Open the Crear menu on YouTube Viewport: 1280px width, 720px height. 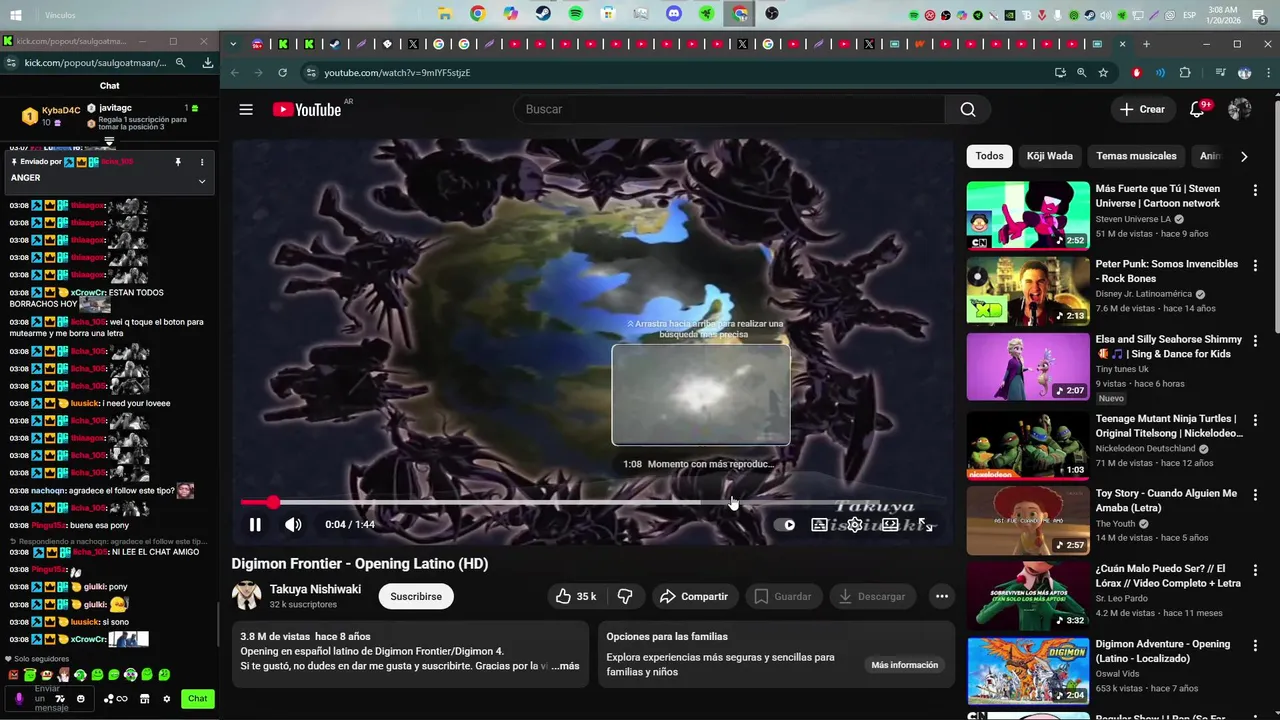point(1142,109)
